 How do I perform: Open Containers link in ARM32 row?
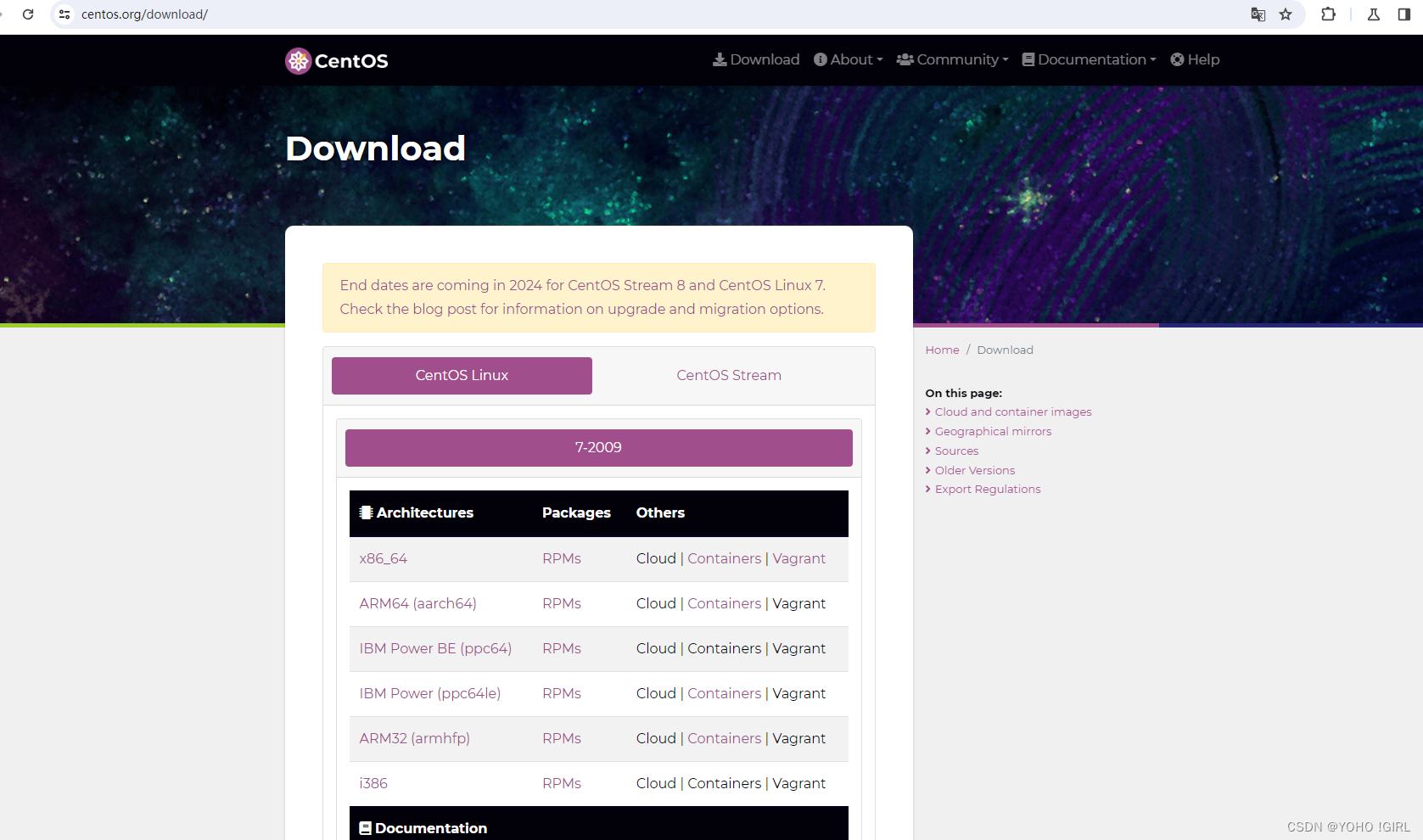725,738
